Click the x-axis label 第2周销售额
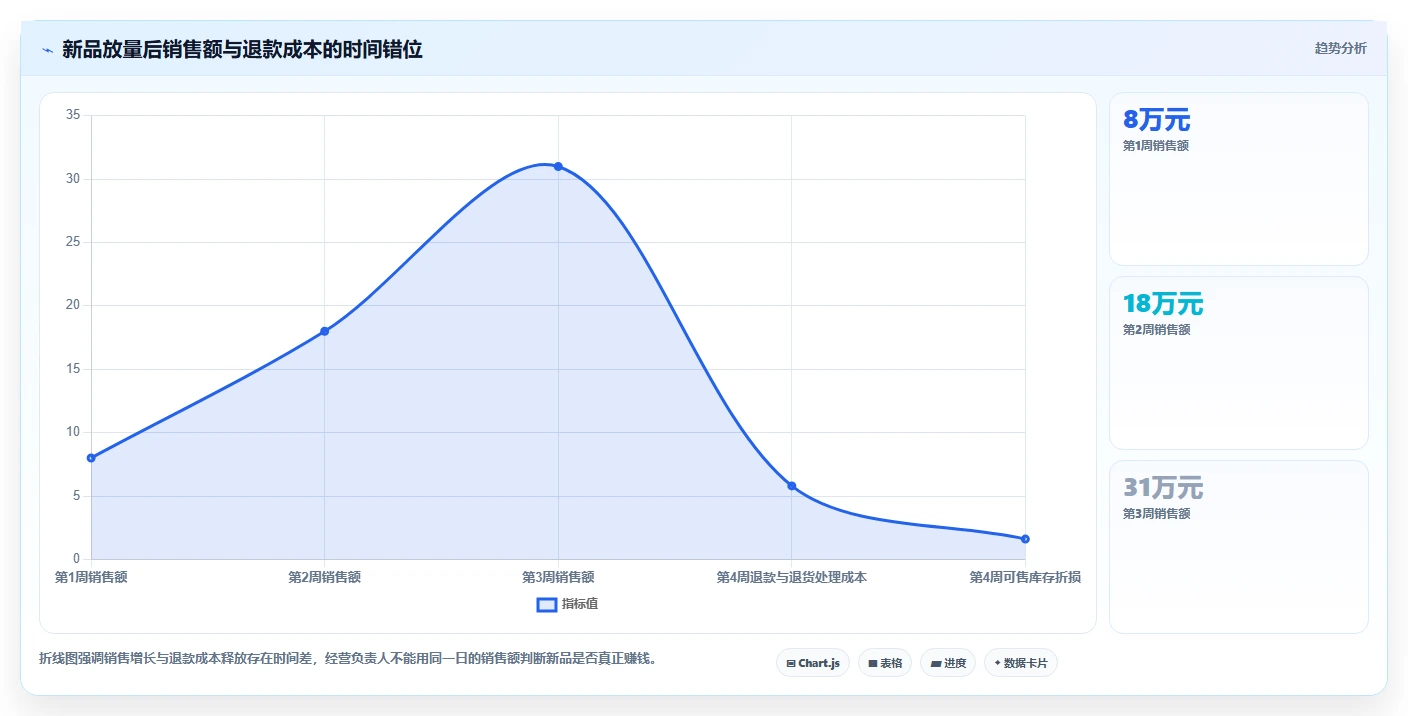Screen dimensions: 1408x716 [324, 577]
